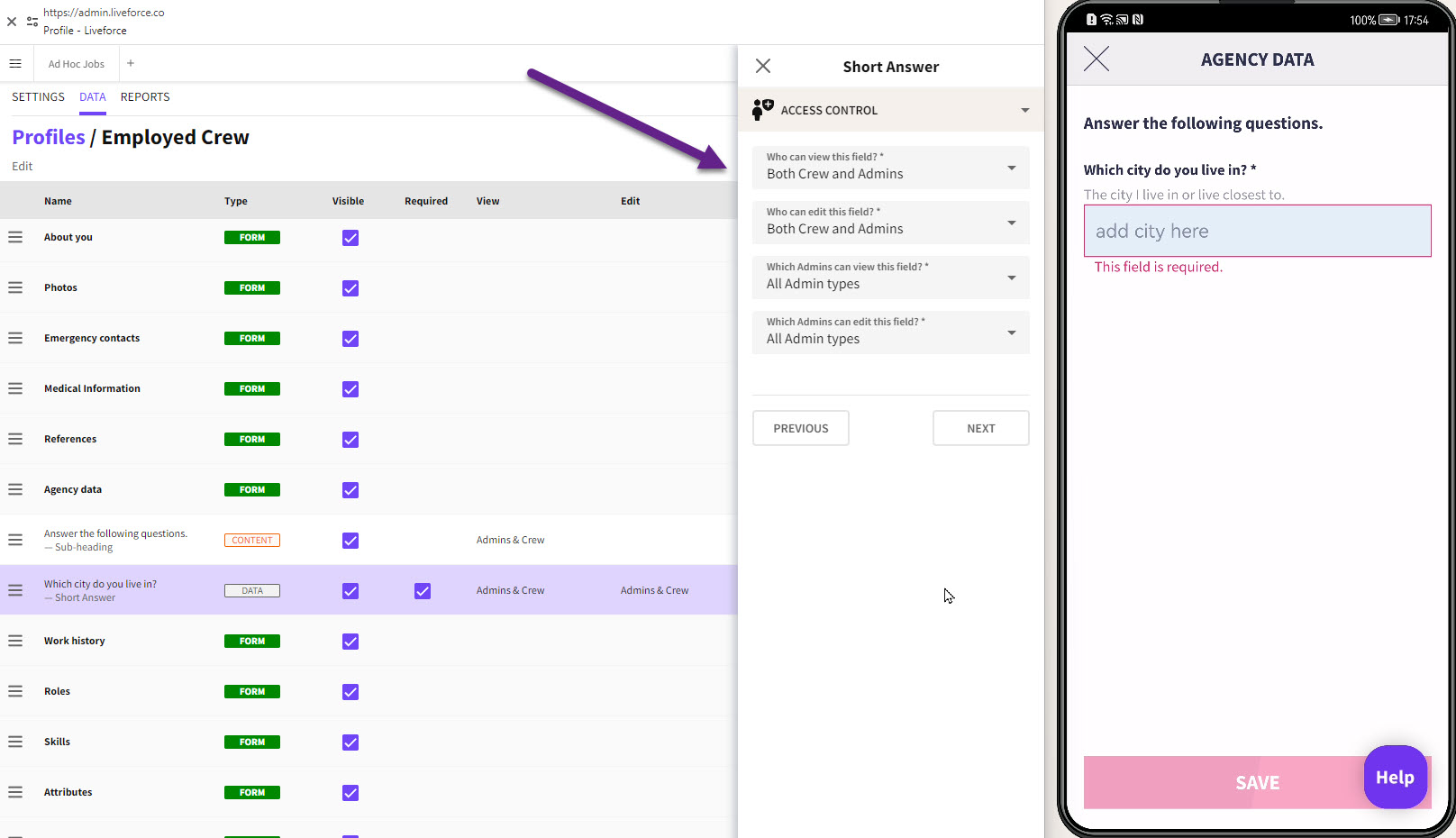The height and width of the screenshot is (838, 1456).
Task: Open the Reports tab
Action: [x=145, y=97]
